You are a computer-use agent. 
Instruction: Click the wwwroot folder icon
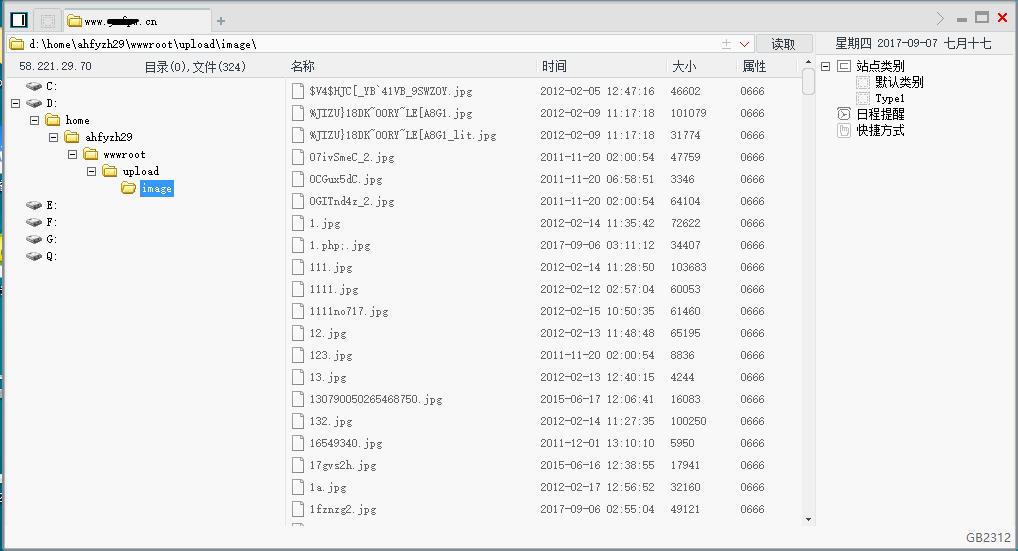coord(91,154)
